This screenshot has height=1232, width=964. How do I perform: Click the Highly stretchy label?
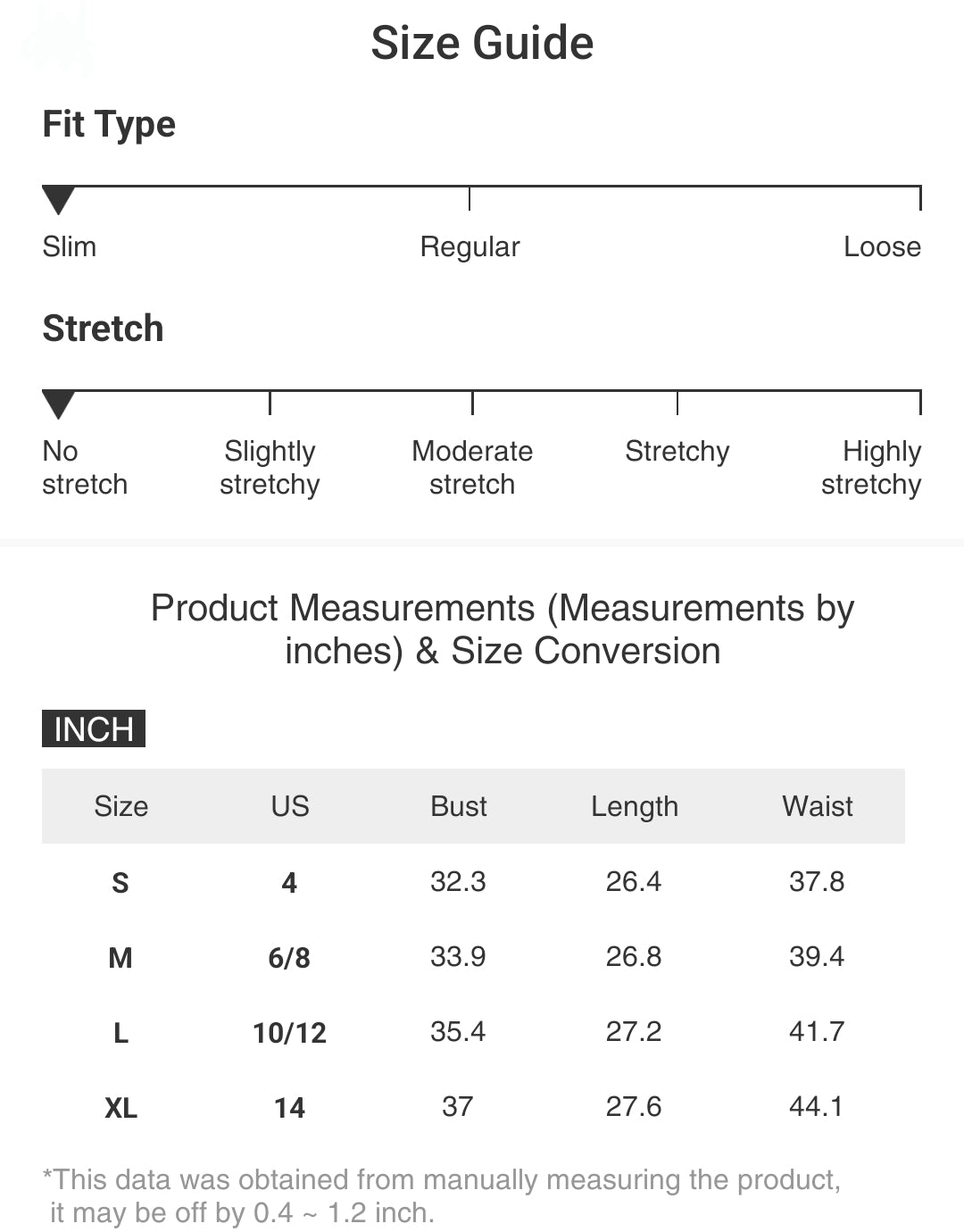[x=871, y=468]
